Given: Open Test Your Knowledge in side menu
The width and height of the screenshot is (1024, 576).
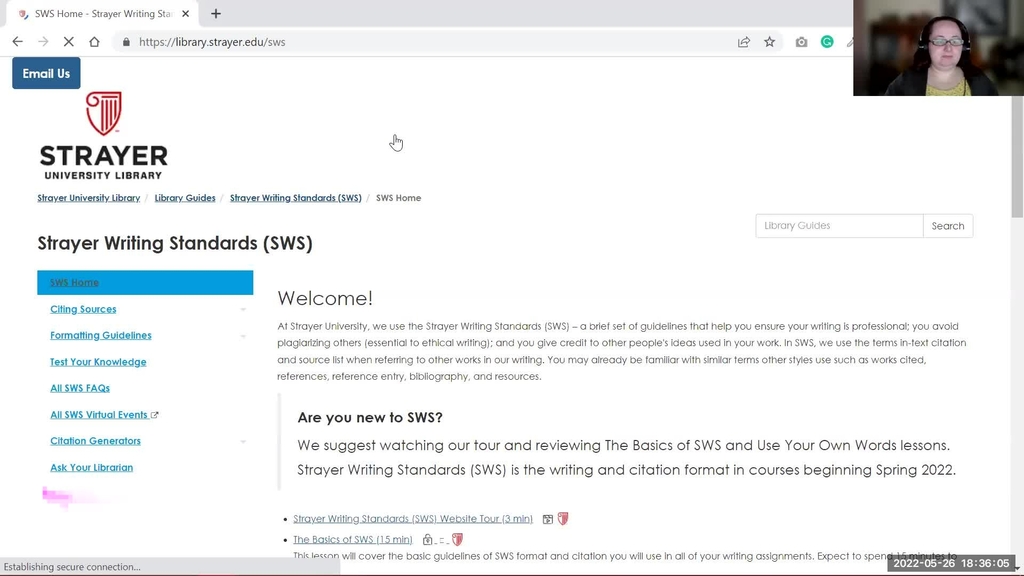Looking at the screenshot, I should 98,362.
